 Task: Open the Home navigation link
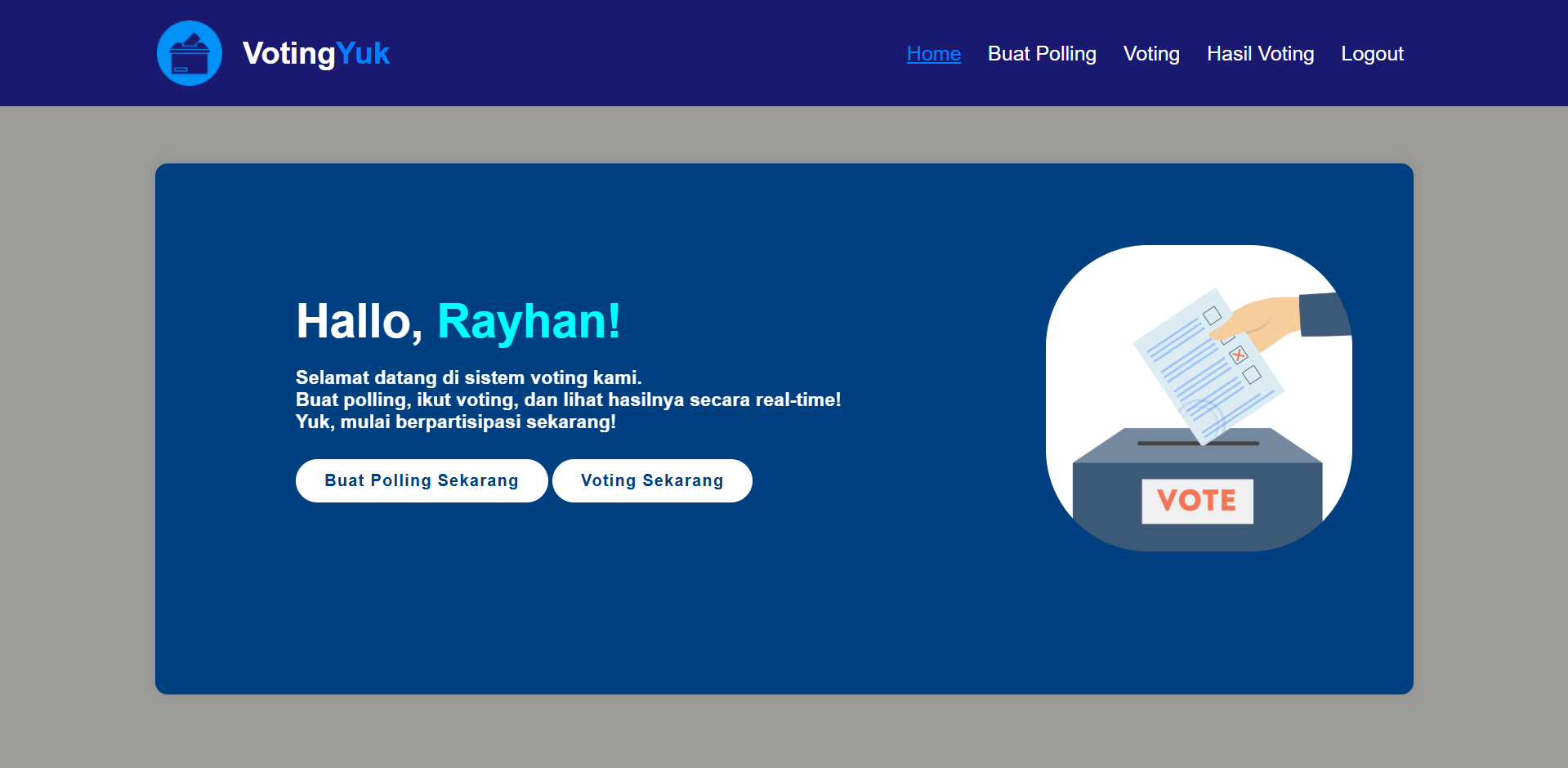click(933, 54)
